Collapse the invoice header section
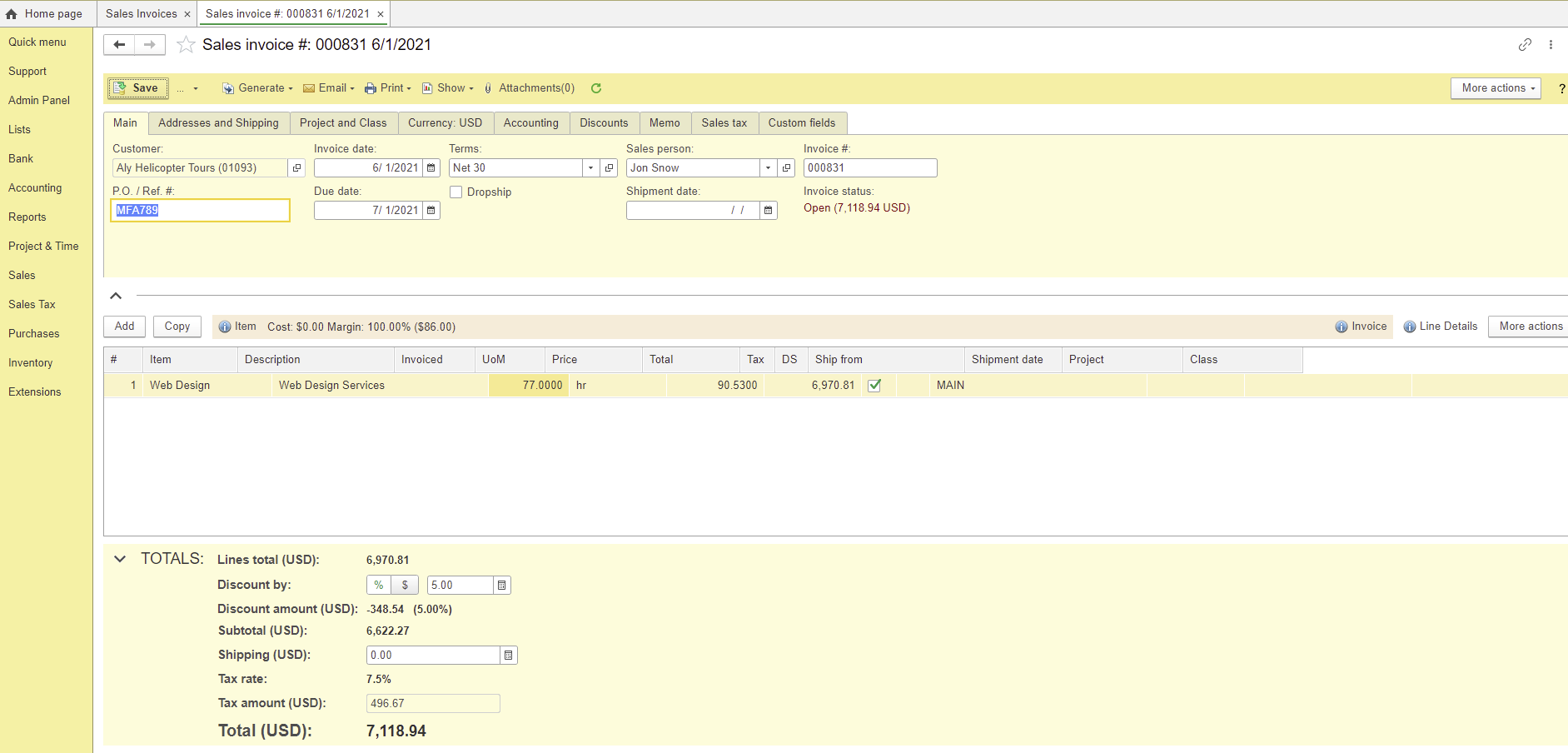The image size is (1568, 753). click(116, 296)
